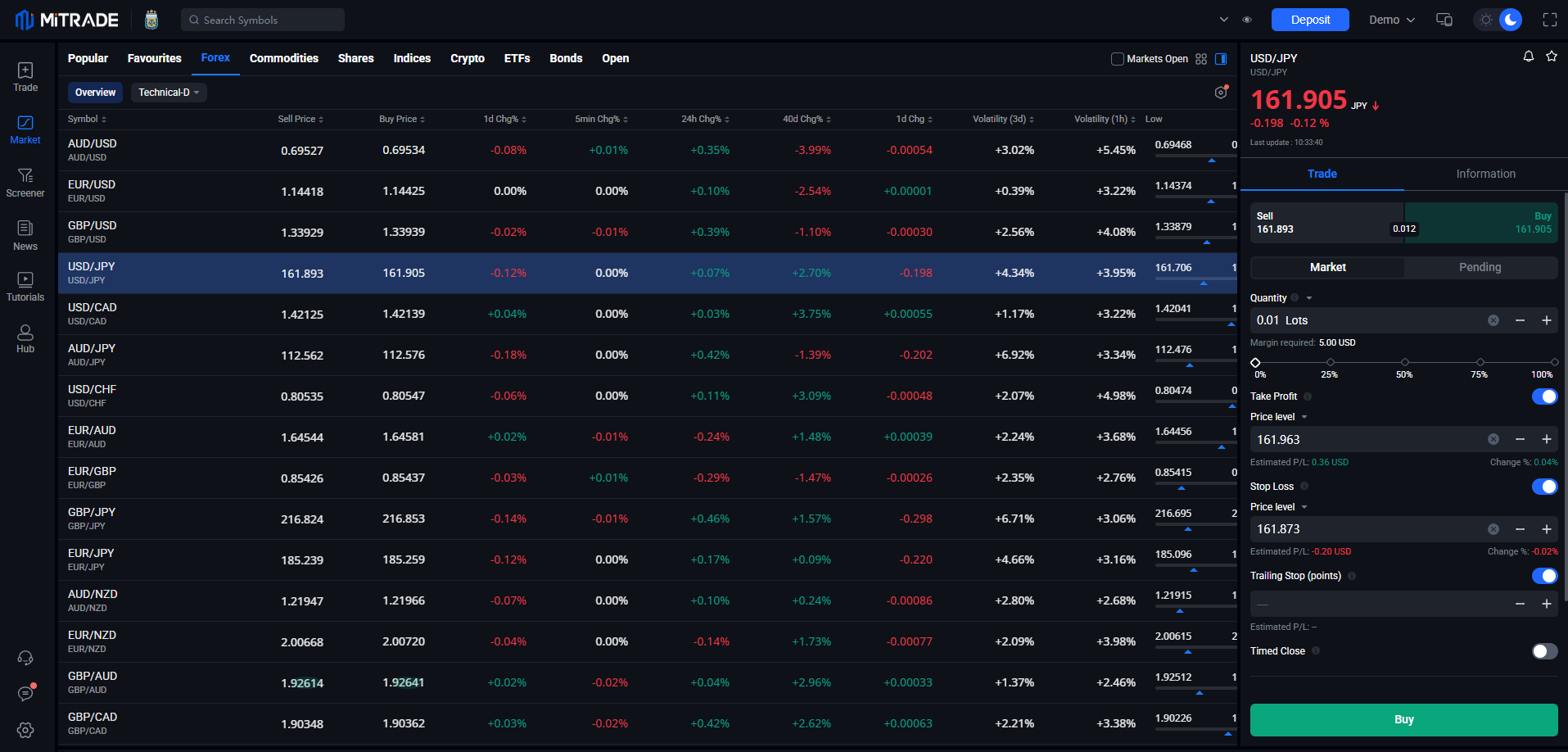Screen dimensions: 1568x752
Task: Open the Hub sidebar section
Action: [x=25, y=339]
